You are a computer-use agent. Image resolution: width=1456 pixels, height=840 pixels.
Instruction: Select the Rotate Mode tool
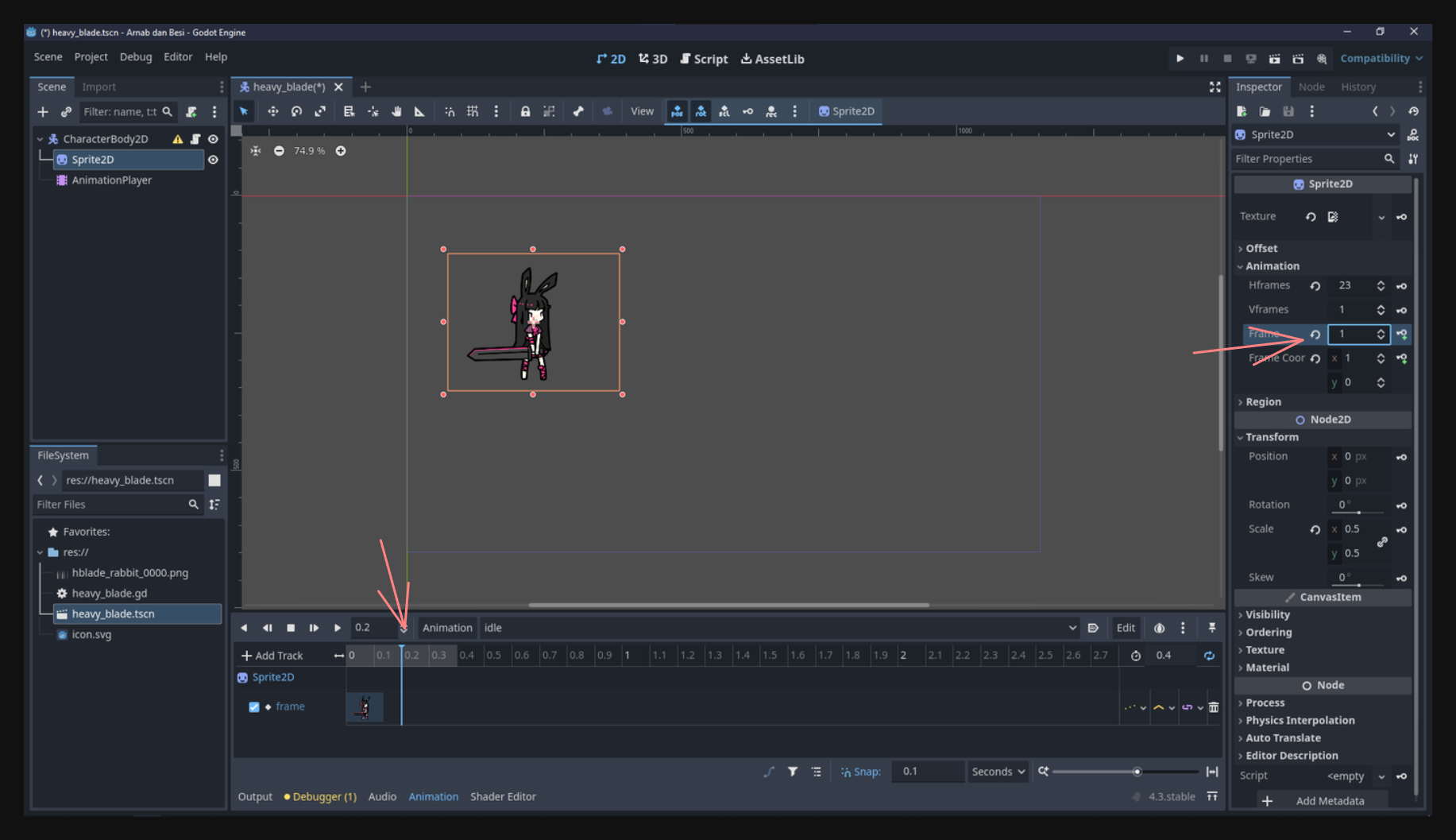pyautogui.click(x=296, y=111)
